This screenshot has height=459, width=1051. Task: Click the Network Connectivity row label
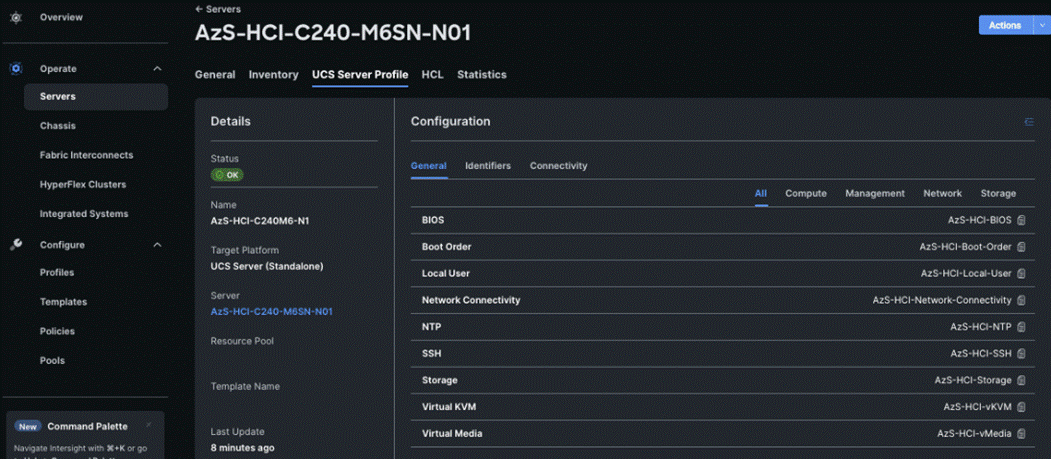471,300
